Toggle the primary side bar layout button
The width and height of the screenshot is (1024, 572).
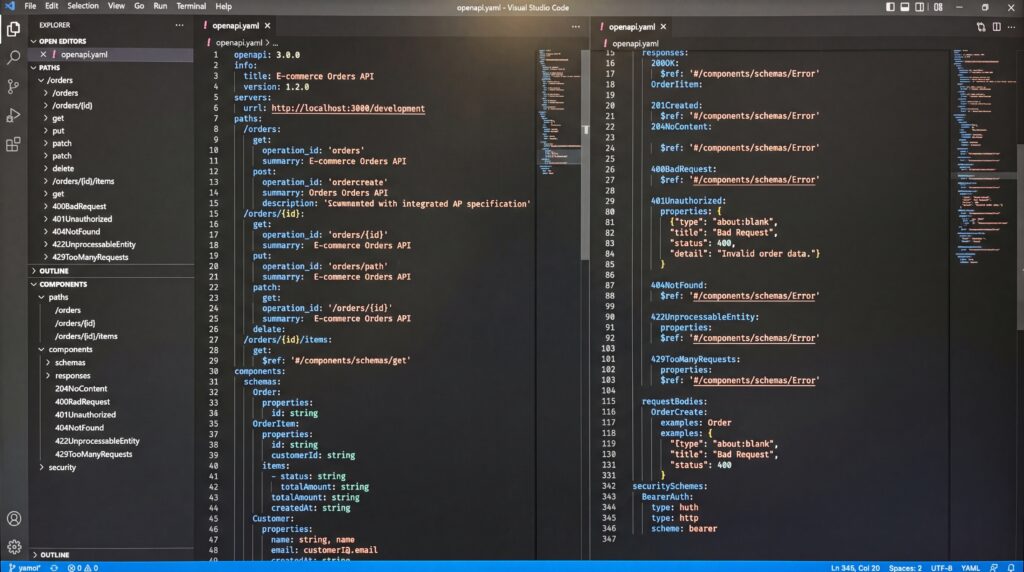(x=890, y=7)
